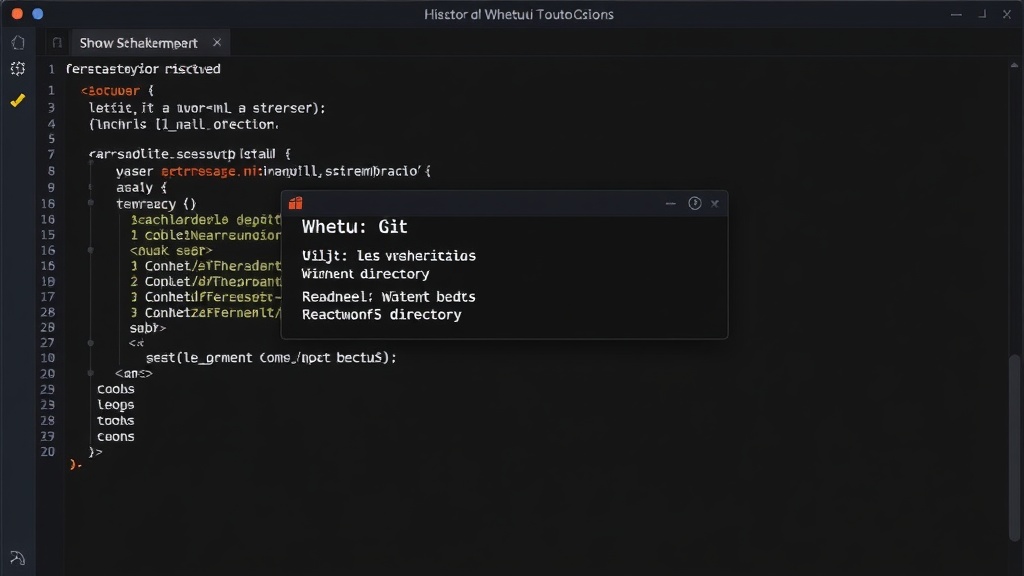Click the red macOS close dot
The width and height of the screenshot is (1024, 576).
click(17, 14)
